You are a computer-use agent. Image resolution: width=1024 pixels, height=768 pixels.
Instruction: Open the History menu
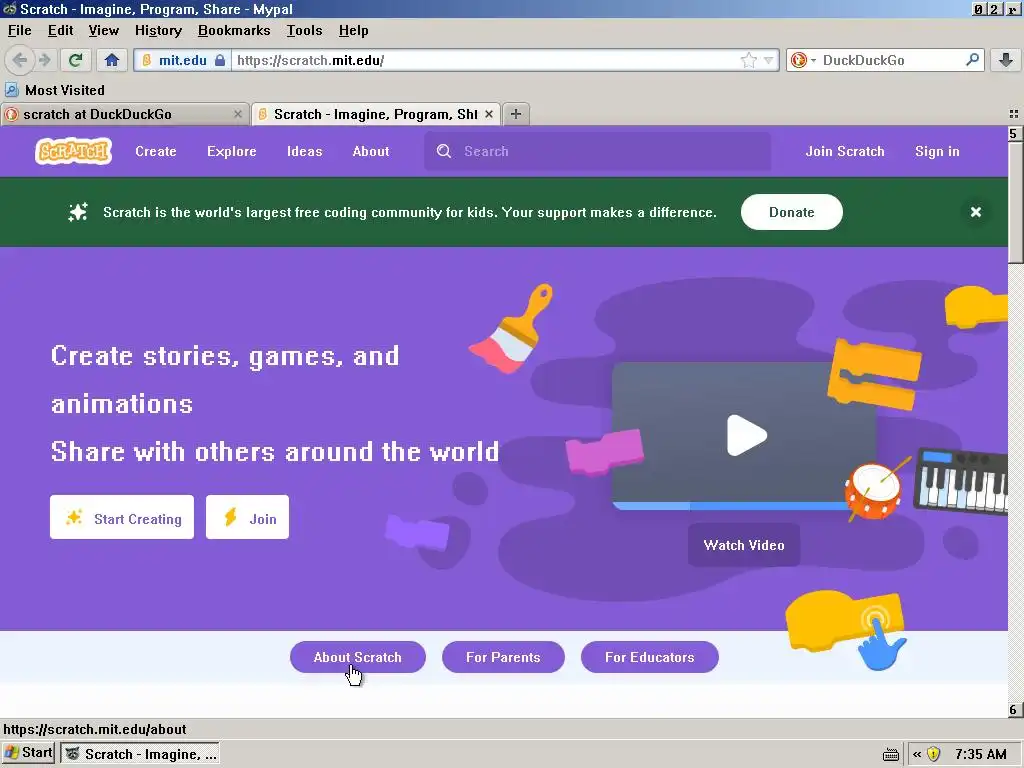coord(158,31)
